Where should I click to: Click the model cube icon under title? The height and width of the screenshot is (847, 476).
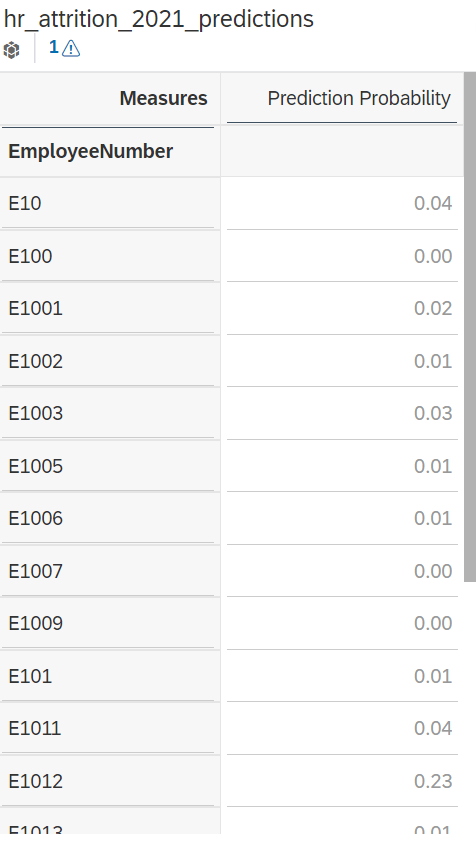coord(11,50)
